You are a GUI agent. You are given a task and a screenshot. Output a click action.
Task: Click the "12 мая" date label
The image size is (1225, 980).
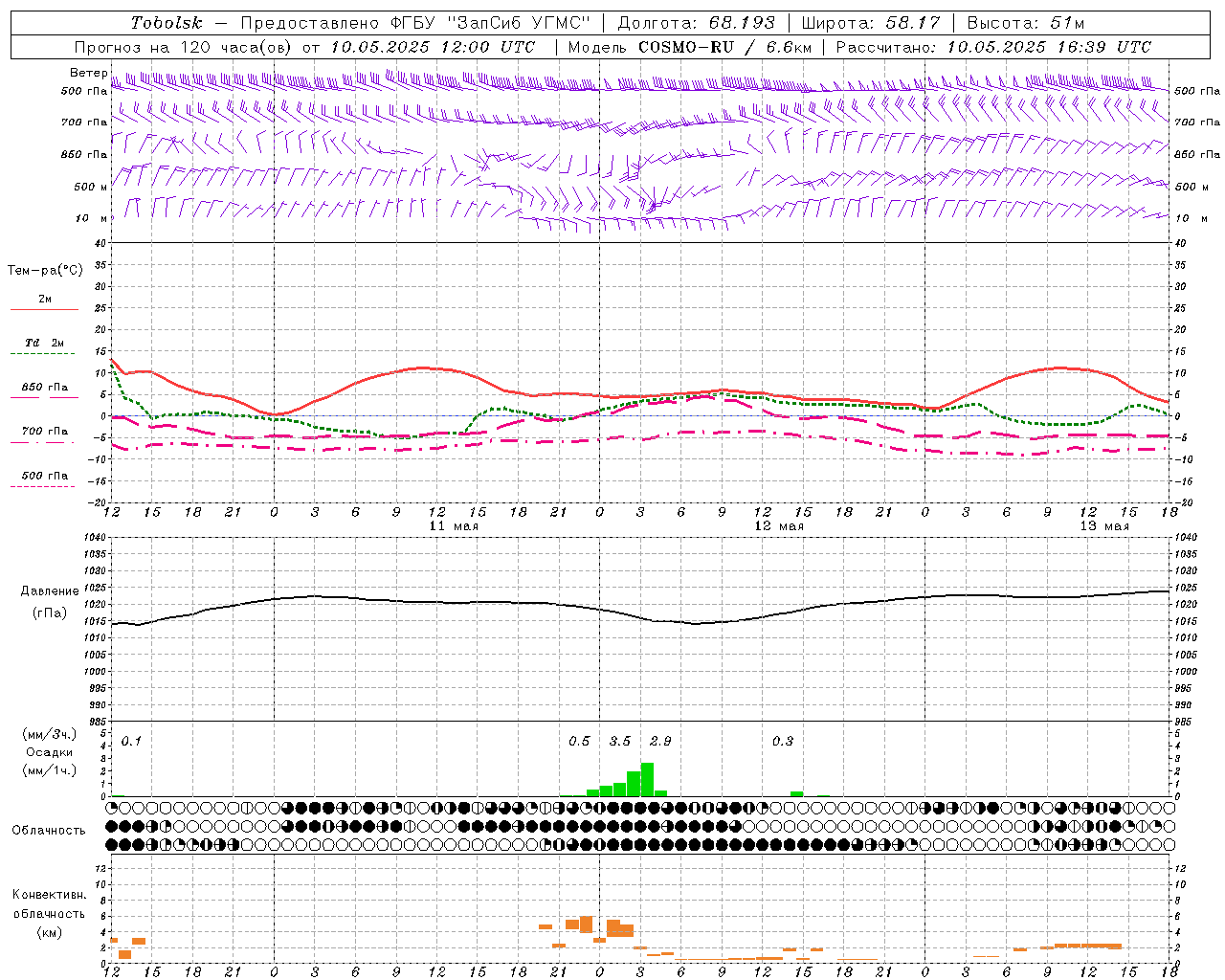click(x=779, y=526)
